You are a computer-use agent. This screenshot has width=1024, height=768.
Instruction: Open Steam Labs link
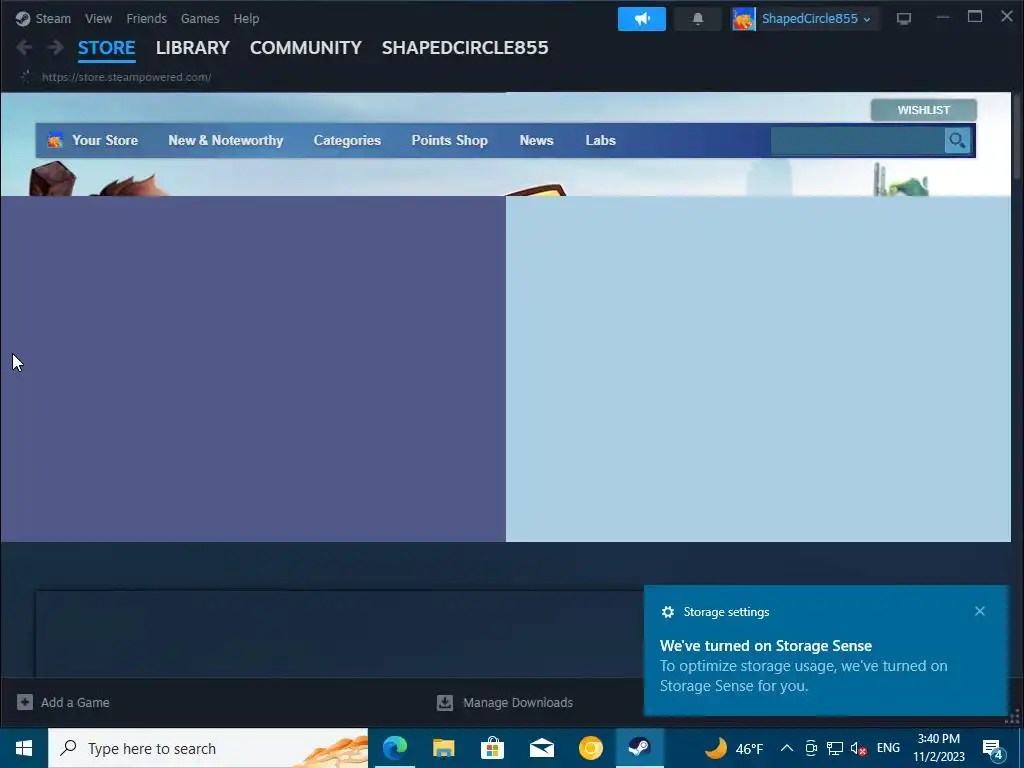(x=600, y=140)
